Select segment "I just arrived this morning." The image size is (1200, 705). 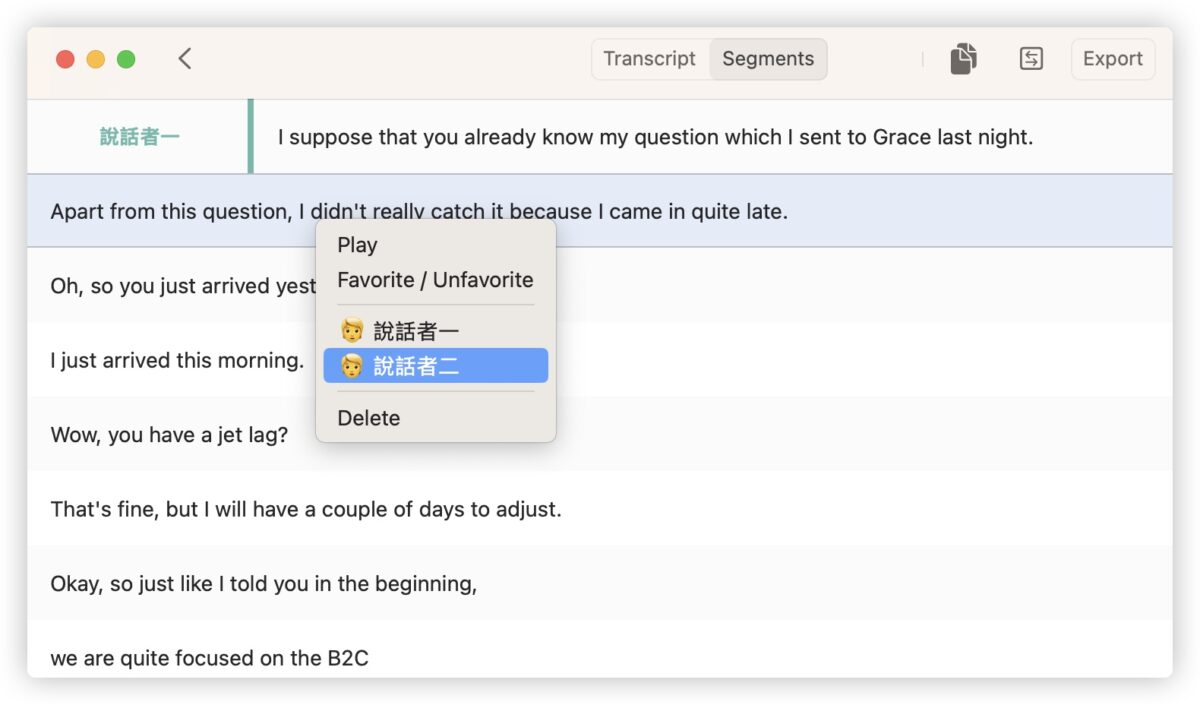pyautogui.click(x=600, y=360)
